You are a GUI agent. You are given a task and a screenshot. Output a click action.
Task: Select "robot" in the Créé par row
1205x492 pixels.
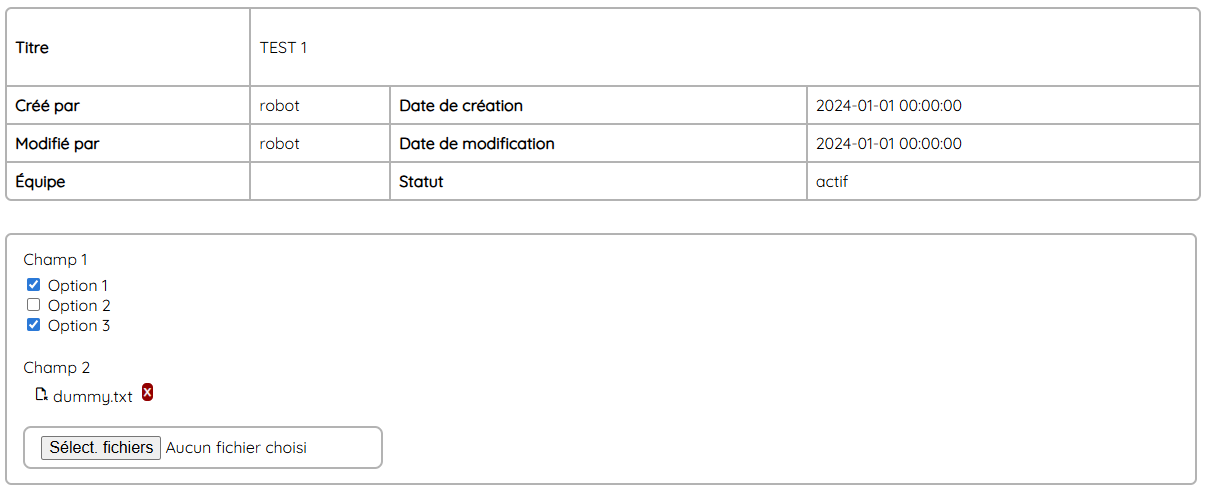click(x=279, y=106)
